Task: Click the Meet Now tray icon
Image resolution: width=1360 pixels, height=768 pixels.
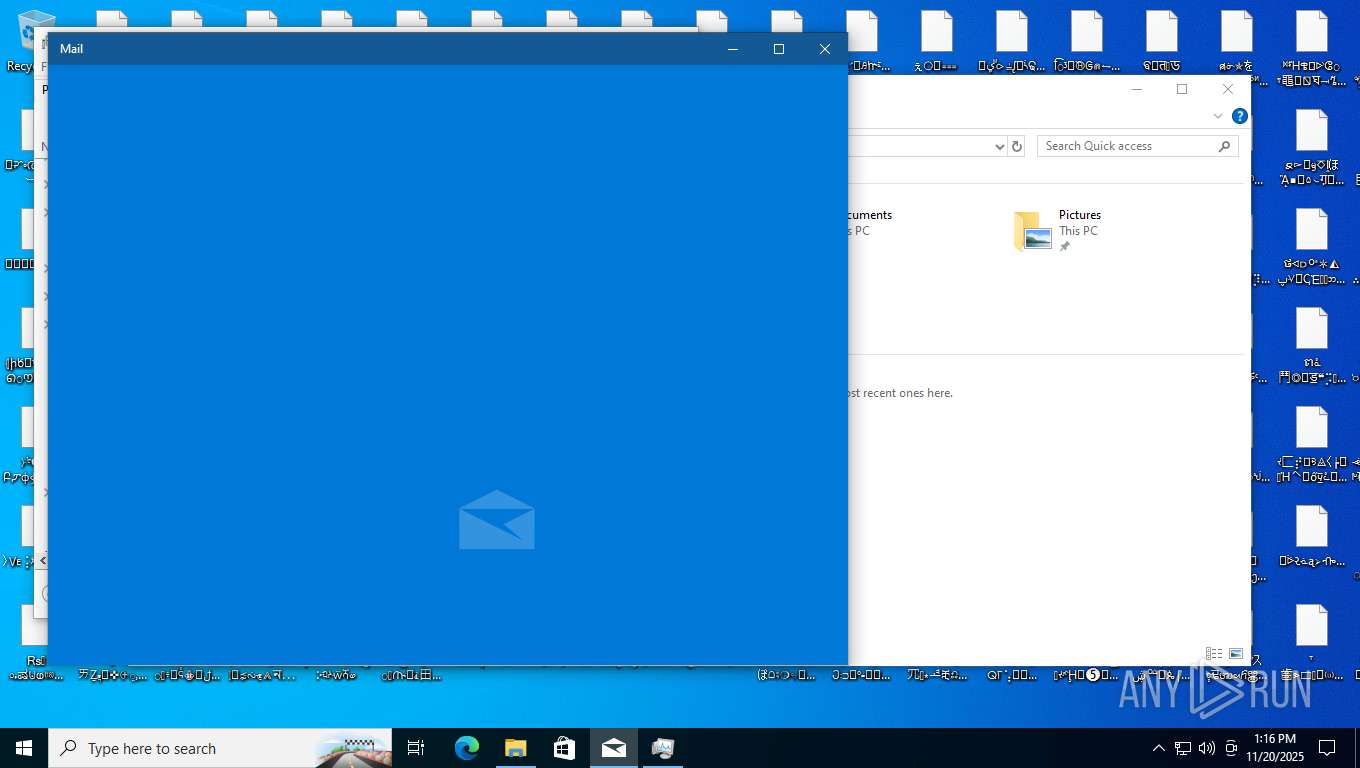Action: point(1231,748)
